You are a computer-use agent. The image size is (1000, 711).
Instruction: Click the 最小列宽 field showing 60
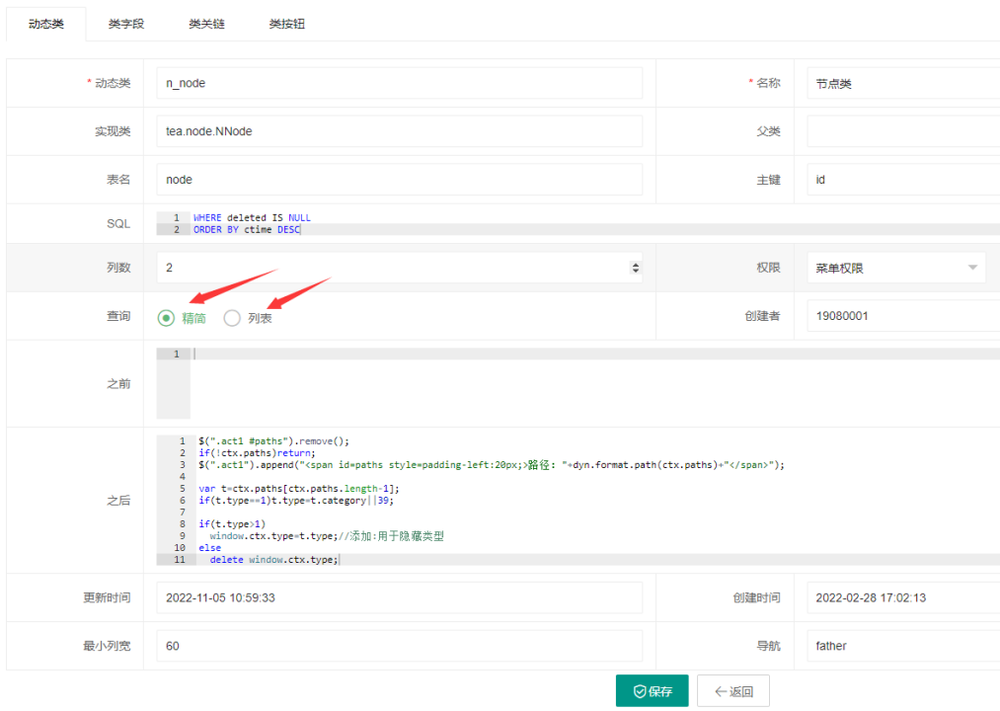tap(399, 646)
